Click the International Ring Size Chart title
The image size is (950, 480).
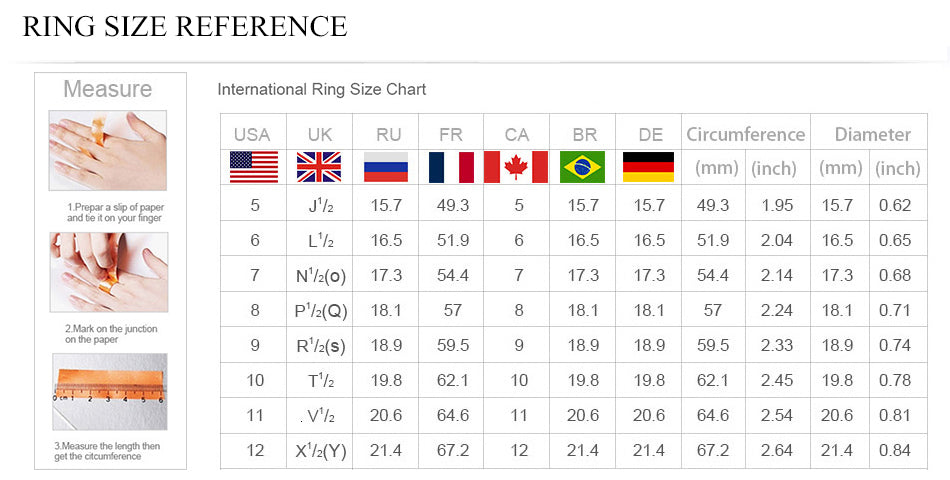[x=322, y=90]
